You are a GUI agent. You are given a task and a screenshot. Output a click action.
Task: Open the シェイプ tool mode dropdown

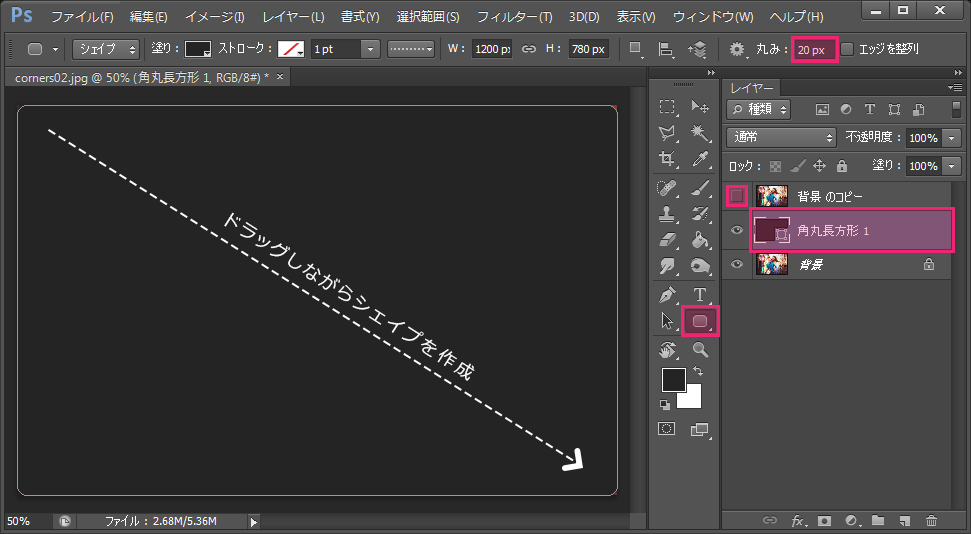(106, 49)
